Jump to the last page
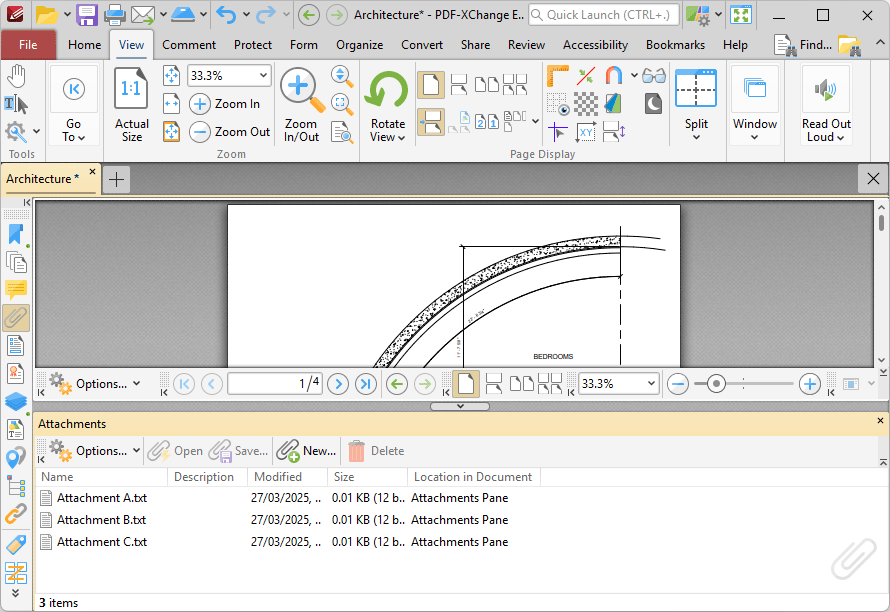This screenshot has width=890, height=612. coord(366,384)
